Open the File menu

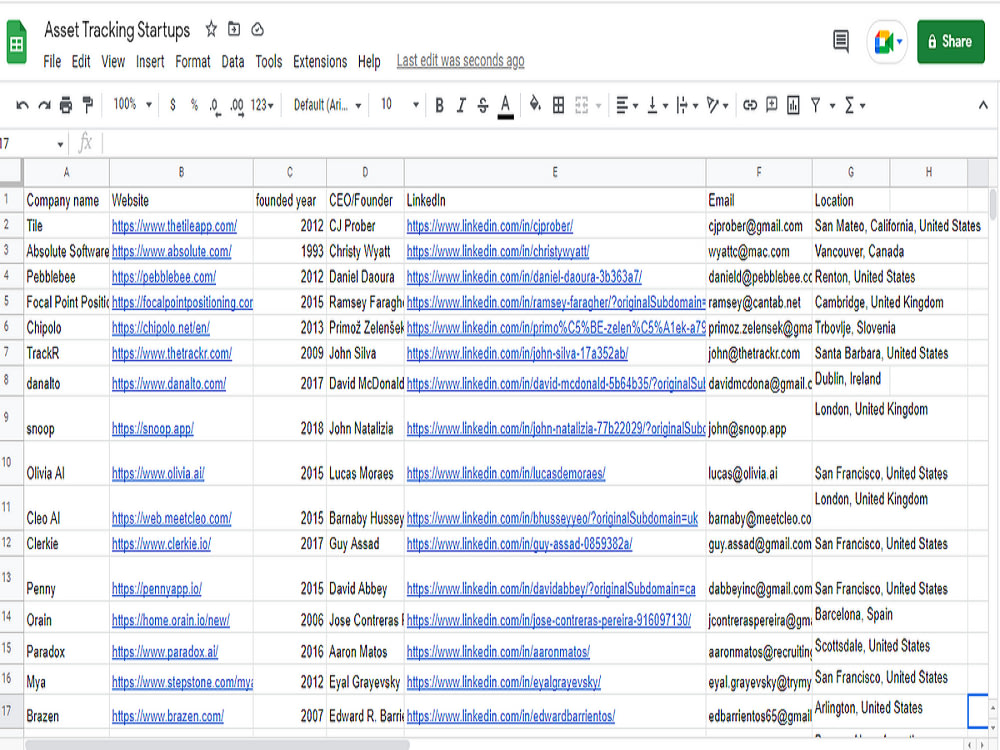tap(52, 62)
